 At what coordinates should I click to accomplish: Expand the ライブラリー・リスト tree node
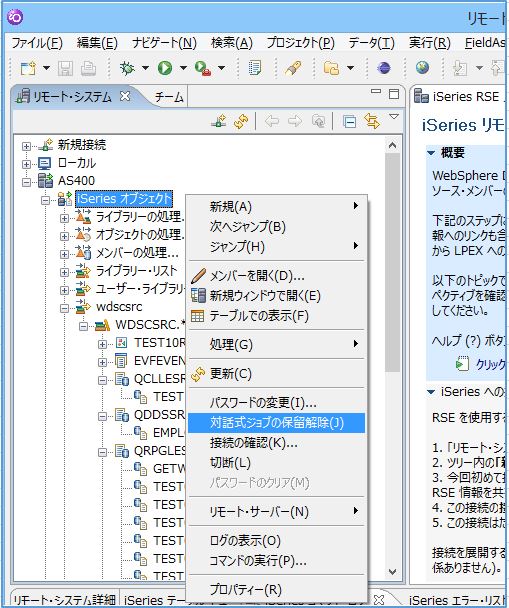pos(64,272)
